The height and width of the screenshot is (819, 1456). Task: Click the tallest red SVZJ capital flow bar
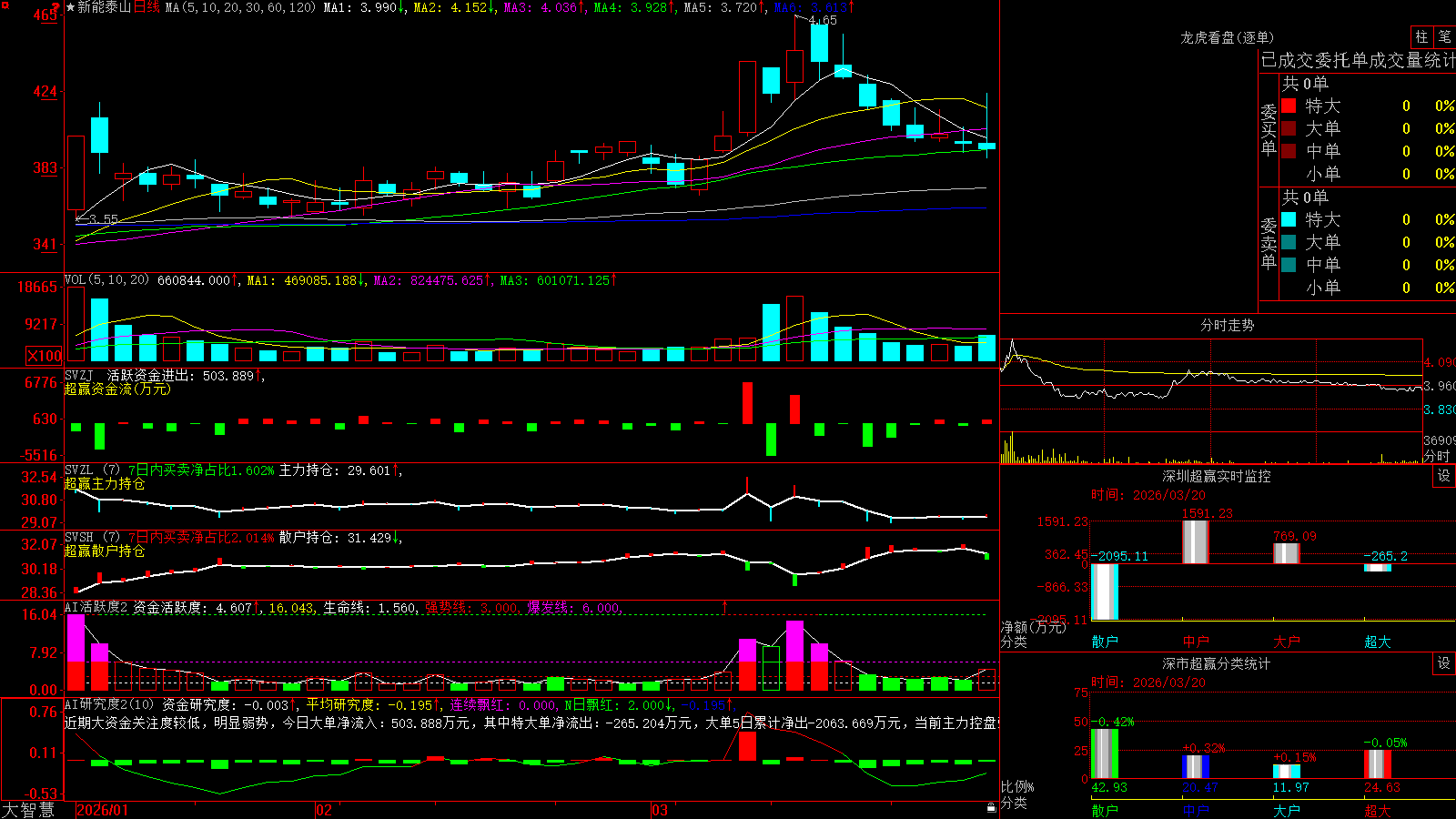[748, 403]
